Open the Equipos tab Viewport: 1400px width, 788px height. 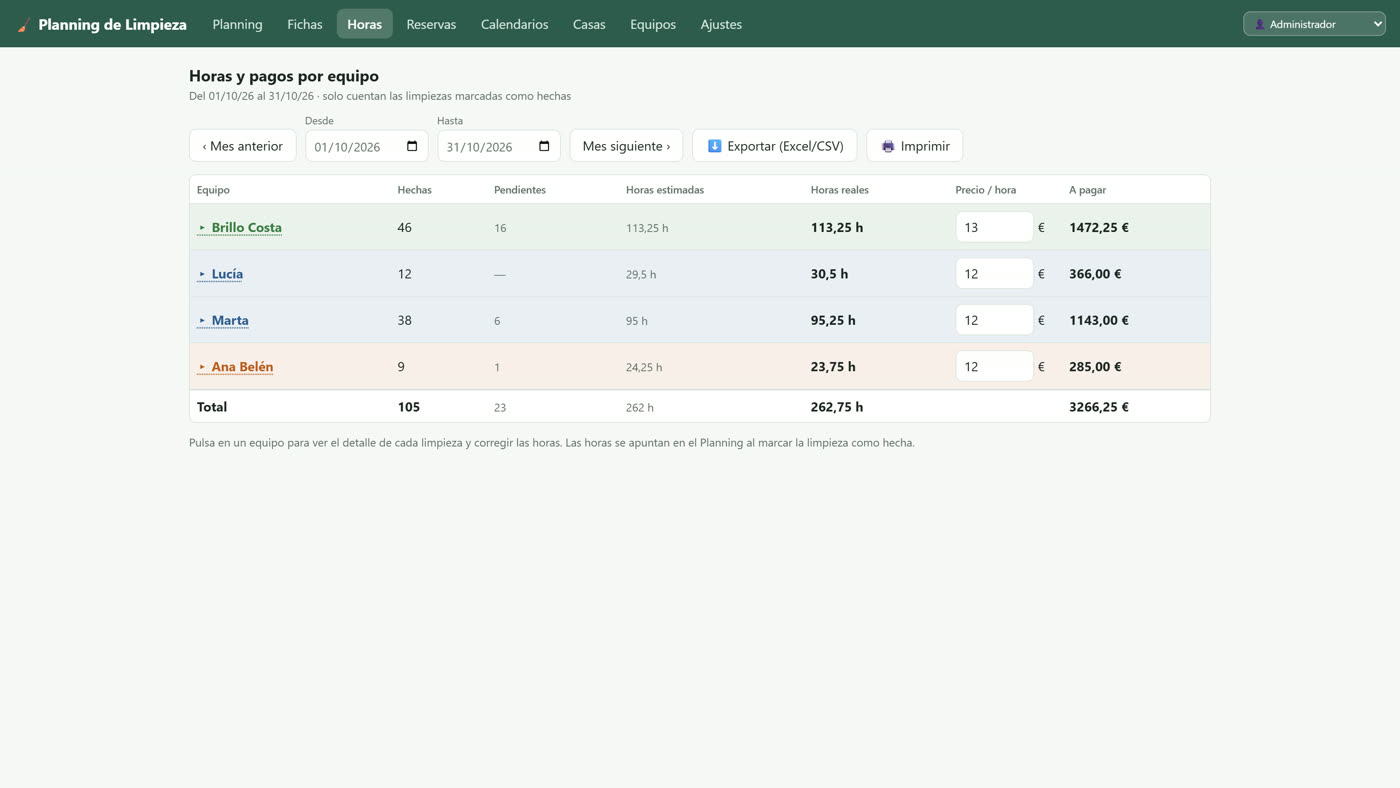[653, 24]
